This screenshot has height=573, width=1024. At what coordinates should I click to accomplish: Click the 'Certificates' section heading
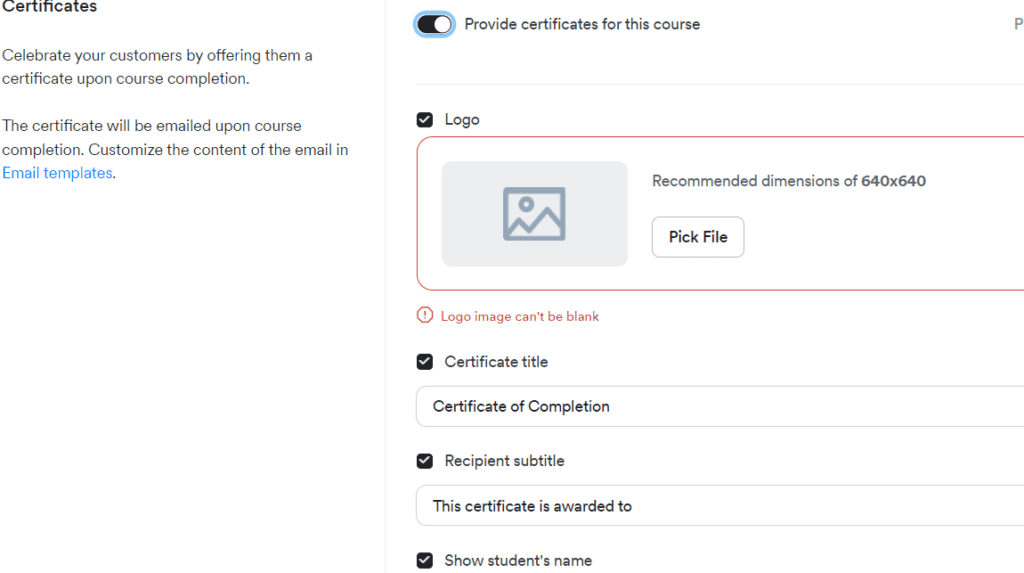tap(50, 7)
